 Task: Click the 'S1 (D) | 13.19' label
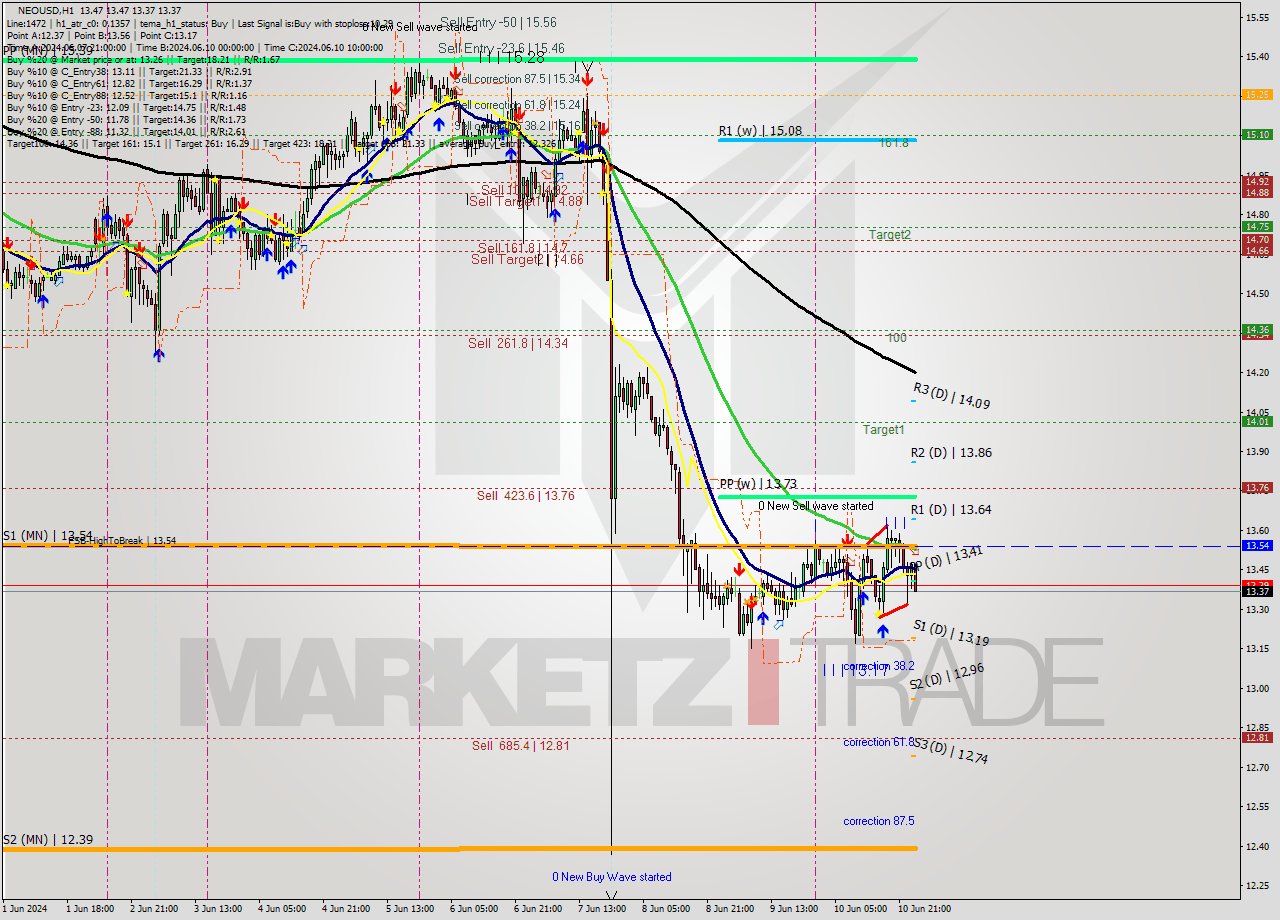tap(951, 633)
